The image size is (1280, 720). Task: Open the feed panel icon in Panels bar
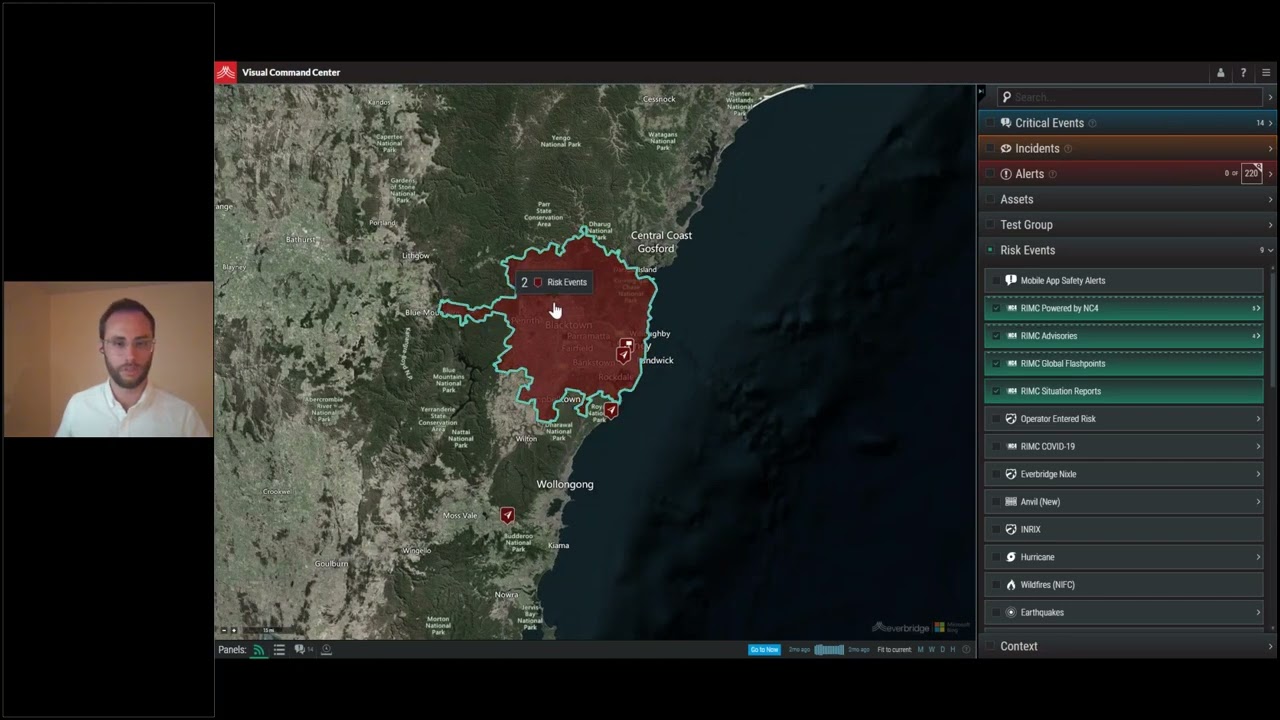tap(258, 650)
